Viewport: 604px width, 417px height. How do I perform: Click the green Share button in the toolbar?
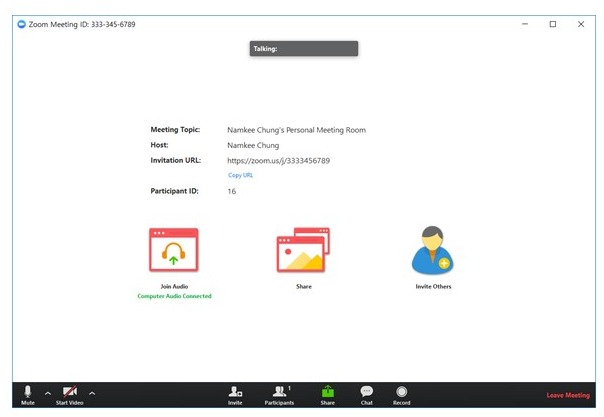tap(327, 395)
